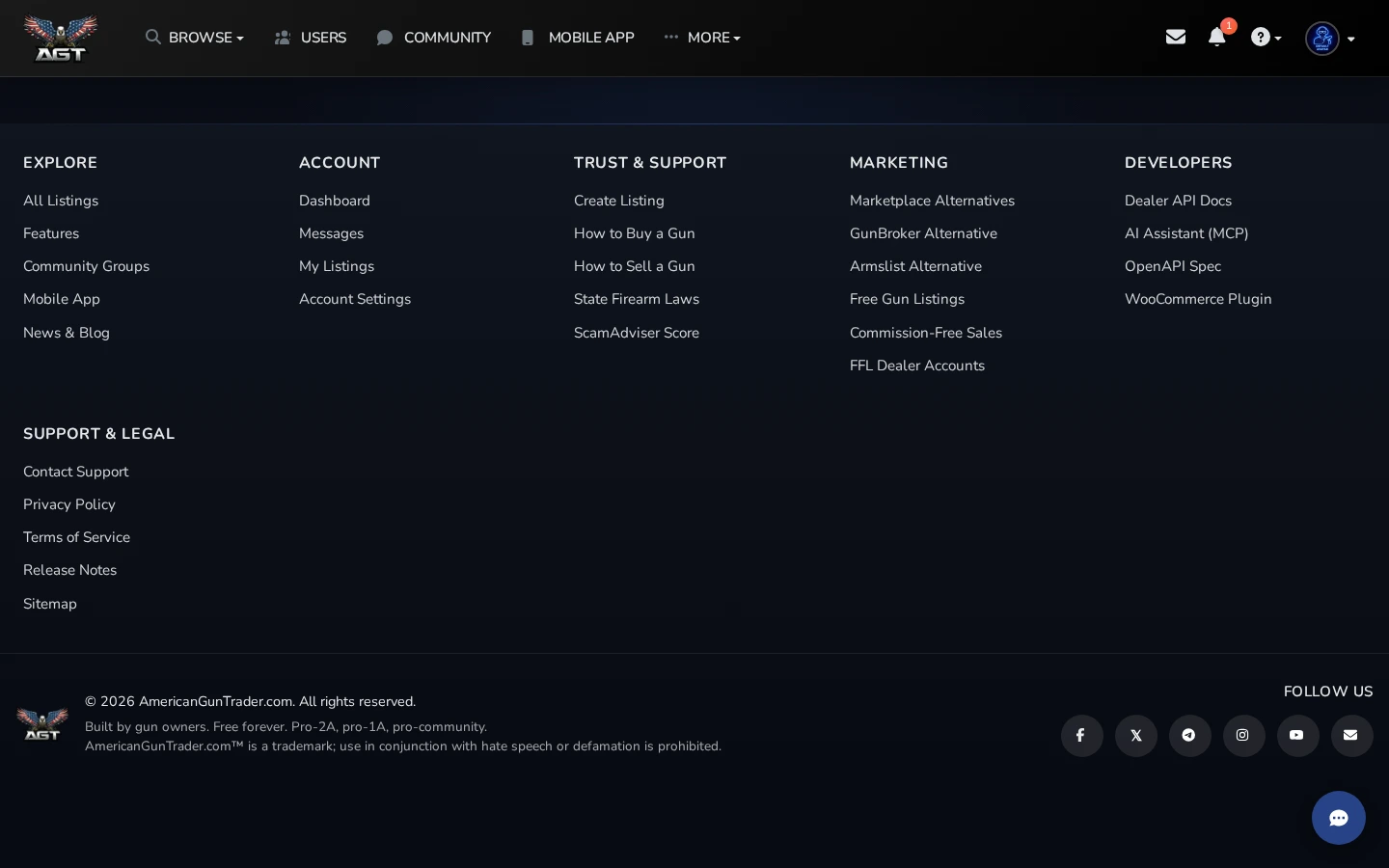This screenshot has height=868, width=1389.
Task: View State Firearm Laws link
Action: point(637,299)
